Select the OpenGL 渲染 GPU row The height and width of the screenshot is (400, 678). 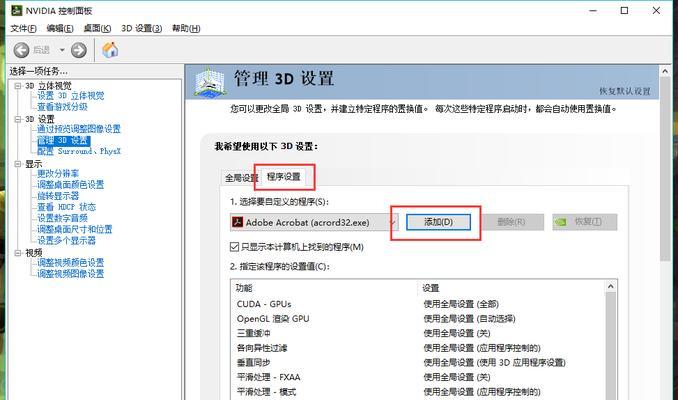click(x=419, y=319)
